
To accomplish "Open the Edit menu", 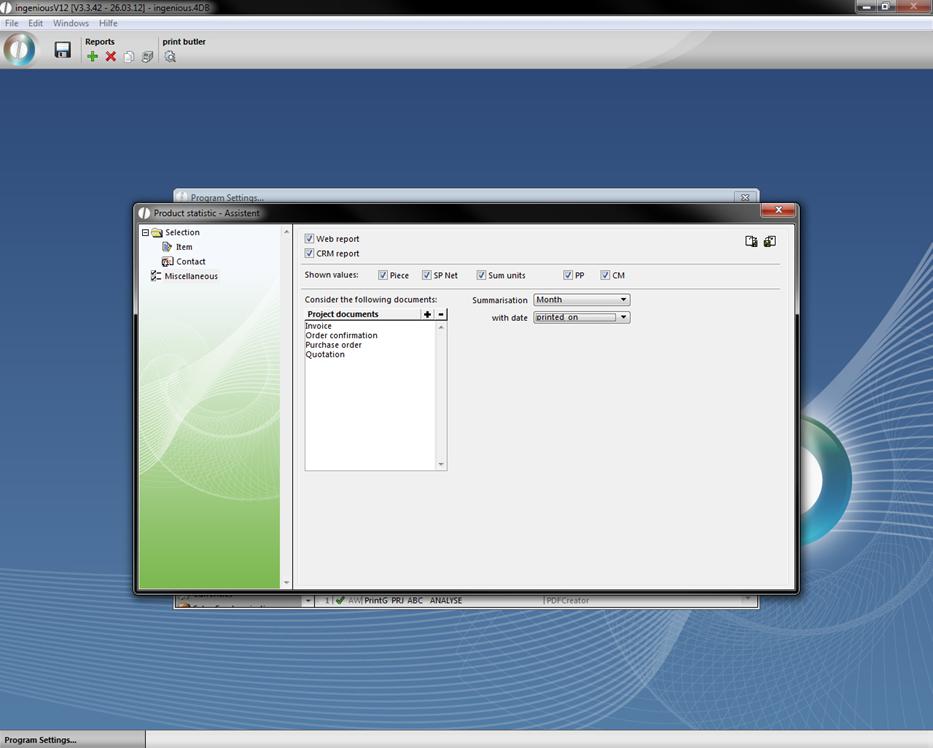I will pyautogui.click(x=35, y=23).
